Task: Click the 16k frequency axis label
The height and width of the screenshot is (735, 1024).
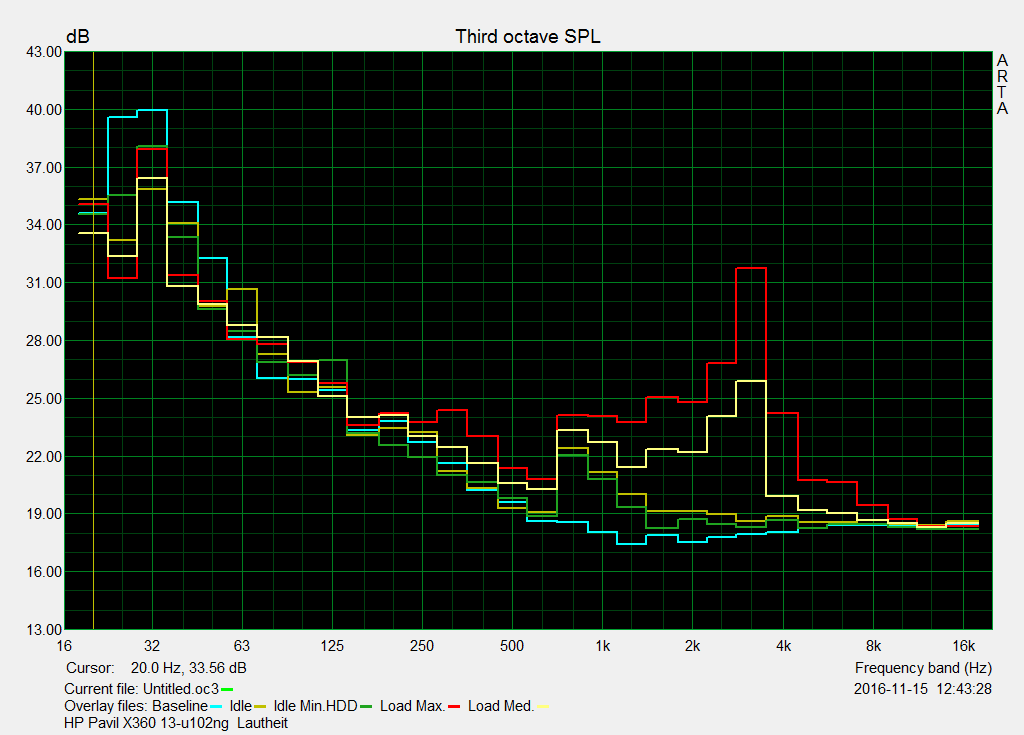Action: [963, 646]
